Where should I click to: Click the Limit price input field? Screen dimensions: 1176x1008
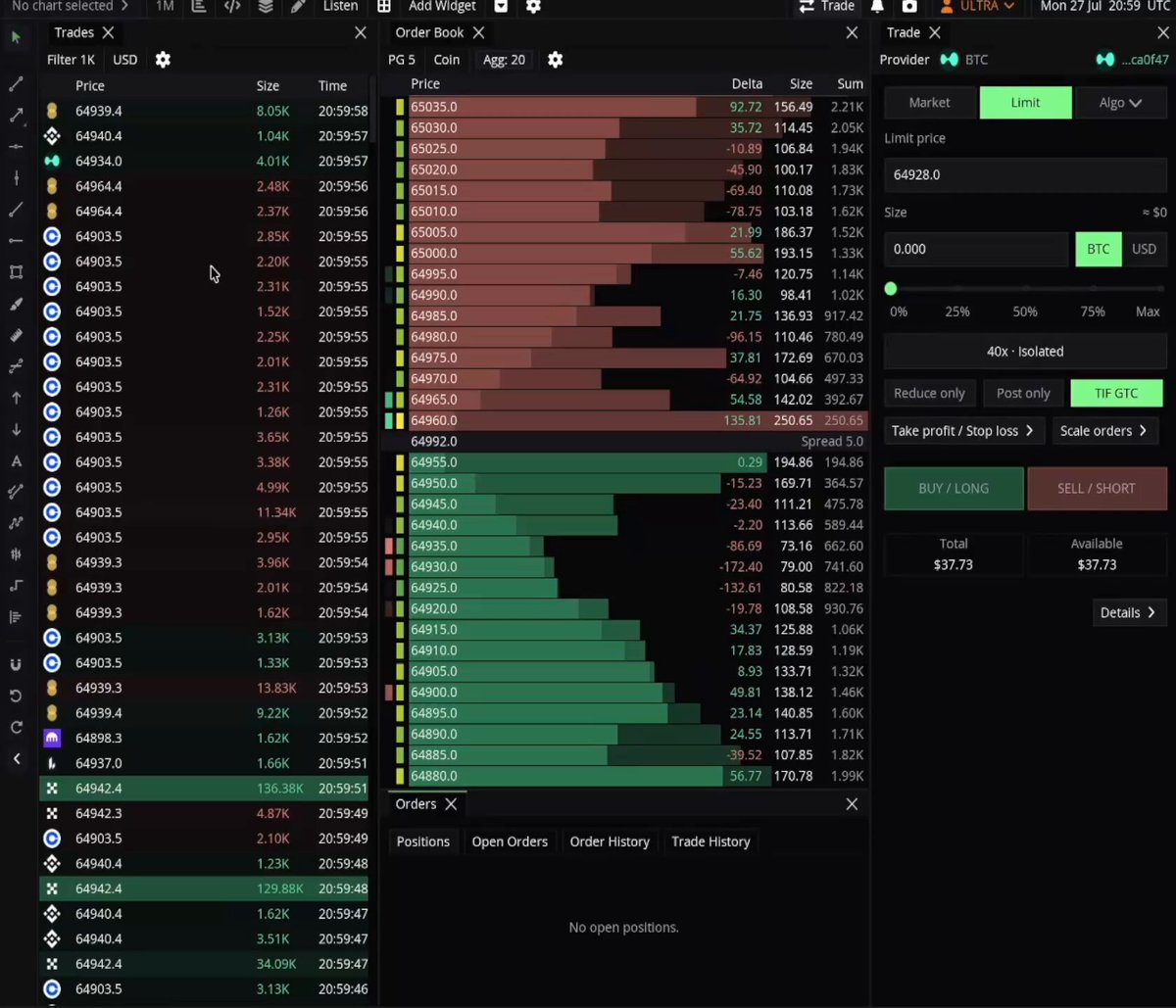1025,174
